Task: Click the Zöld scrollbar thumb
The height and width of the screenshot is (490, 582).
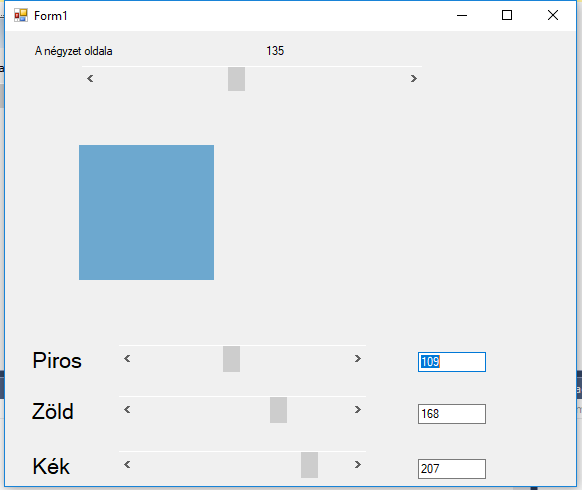Action: (278, 410)
